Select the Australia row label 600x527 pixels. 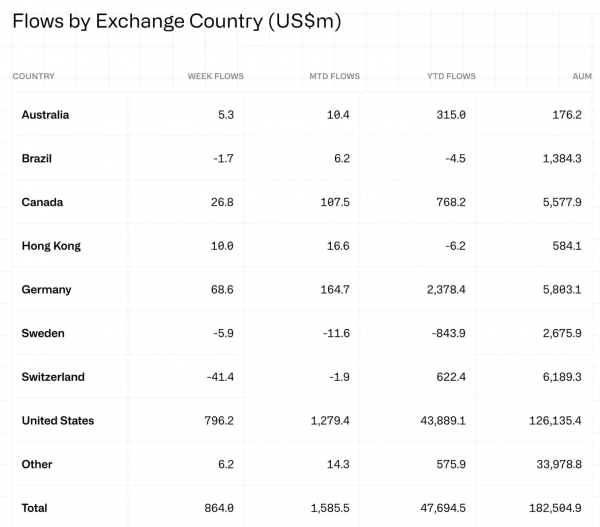tap(45, 115)
